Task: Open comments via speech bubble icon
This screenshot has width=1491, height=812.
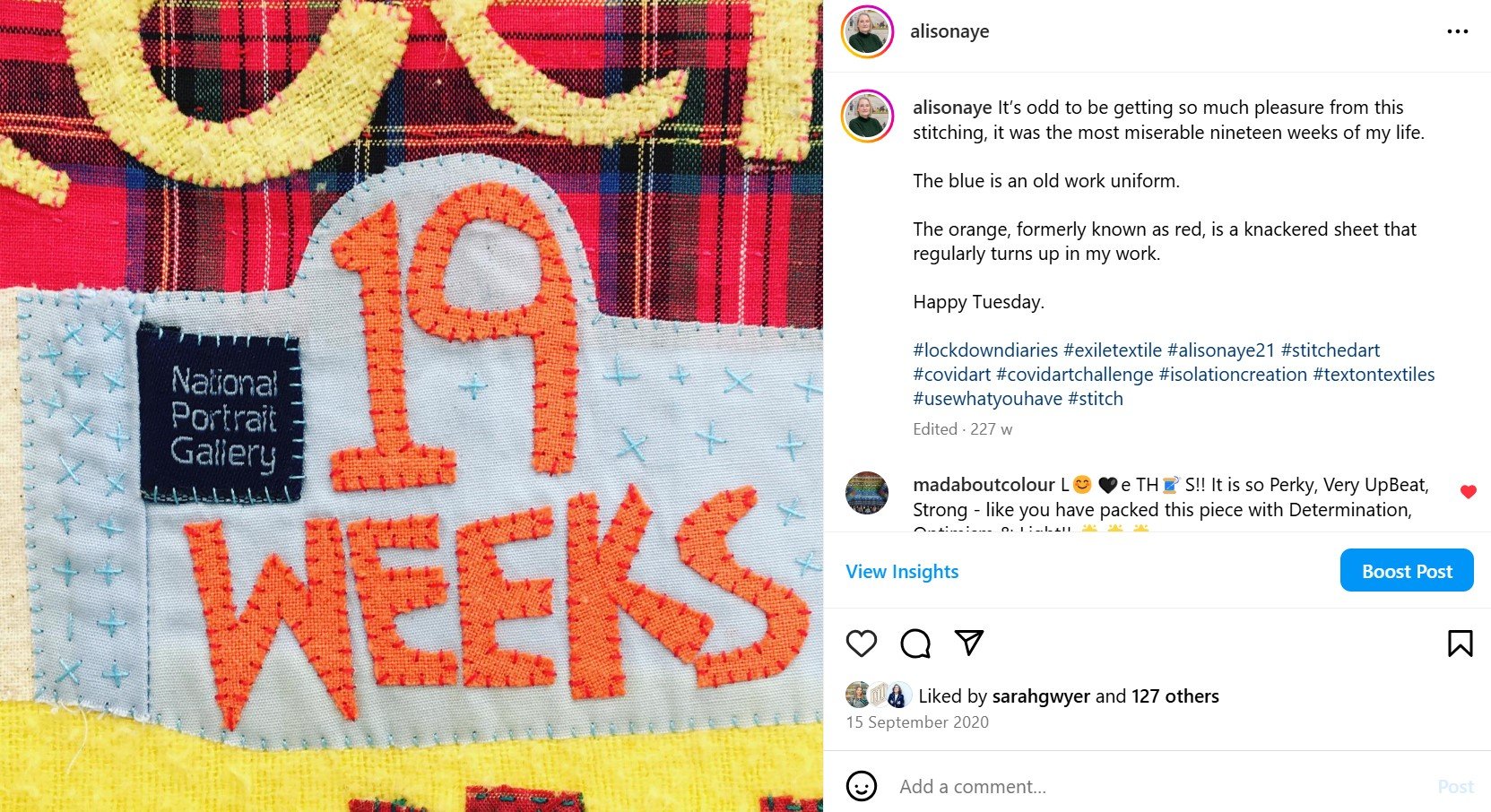Action: coord(915,644)
